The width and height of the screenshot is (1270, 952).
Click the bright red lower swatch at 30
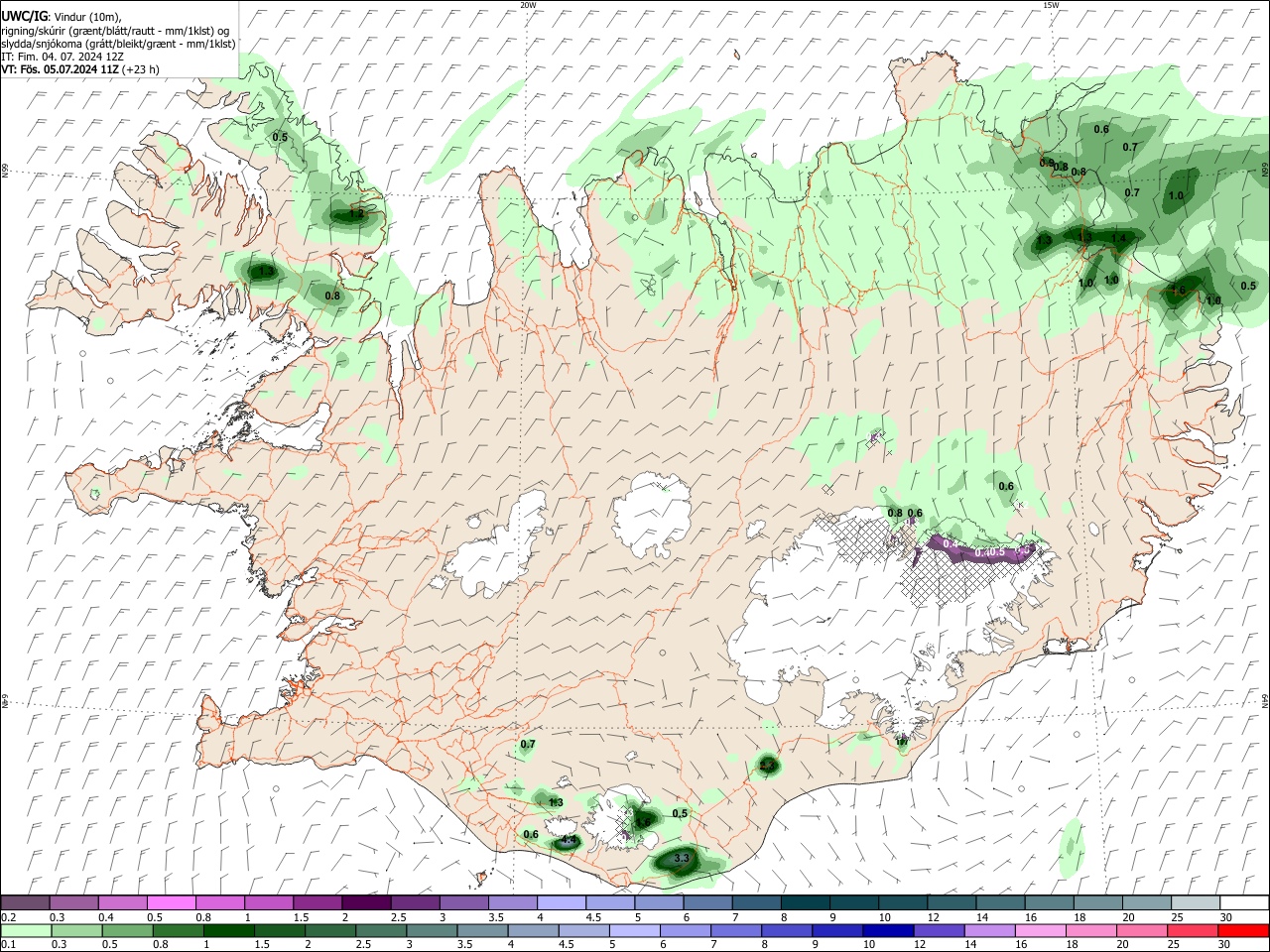coord(1243,931)
